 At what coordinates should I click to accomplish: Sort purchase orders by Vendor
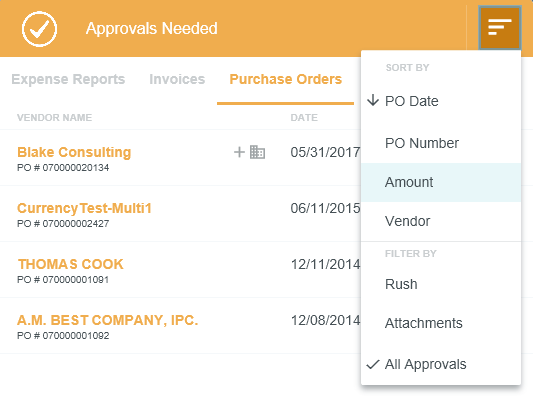[441, 221]
